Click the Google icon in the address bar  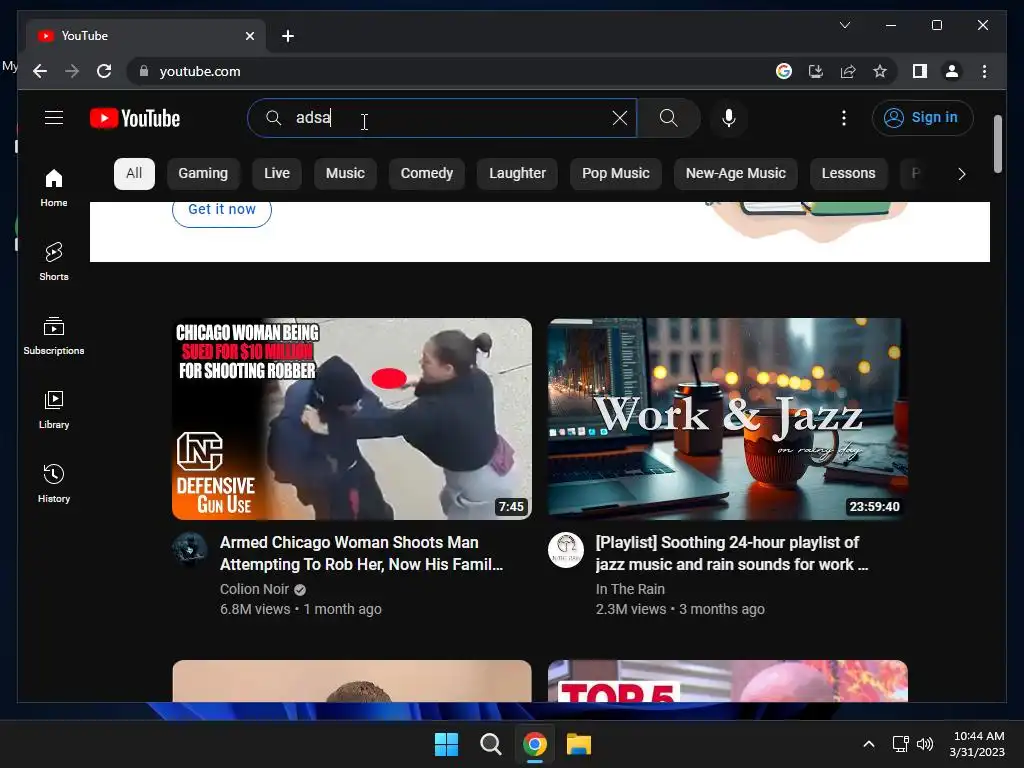[784, 71]
